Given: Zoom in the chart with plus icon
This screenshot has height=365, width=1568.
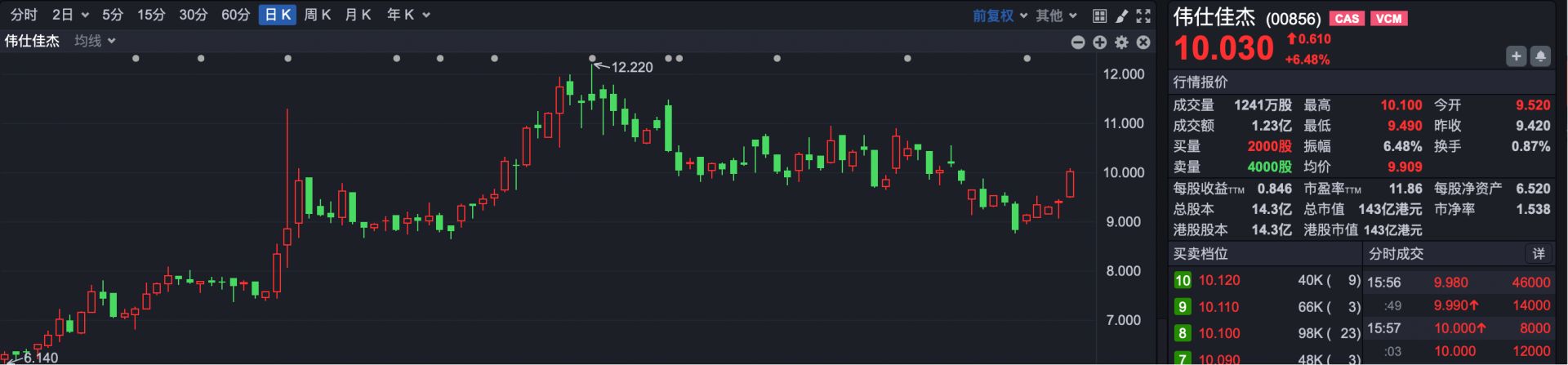Looking at the screenshot, I should coord(1100,42).
